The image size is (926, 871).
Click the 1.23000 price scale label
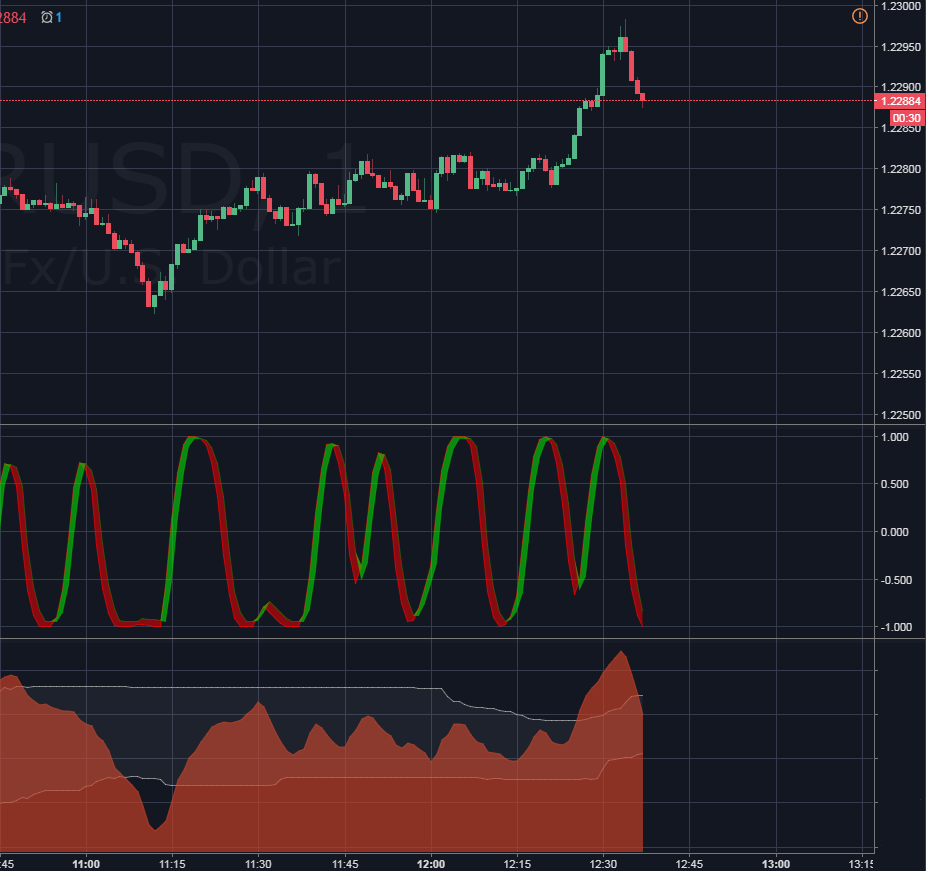[901, 6]
